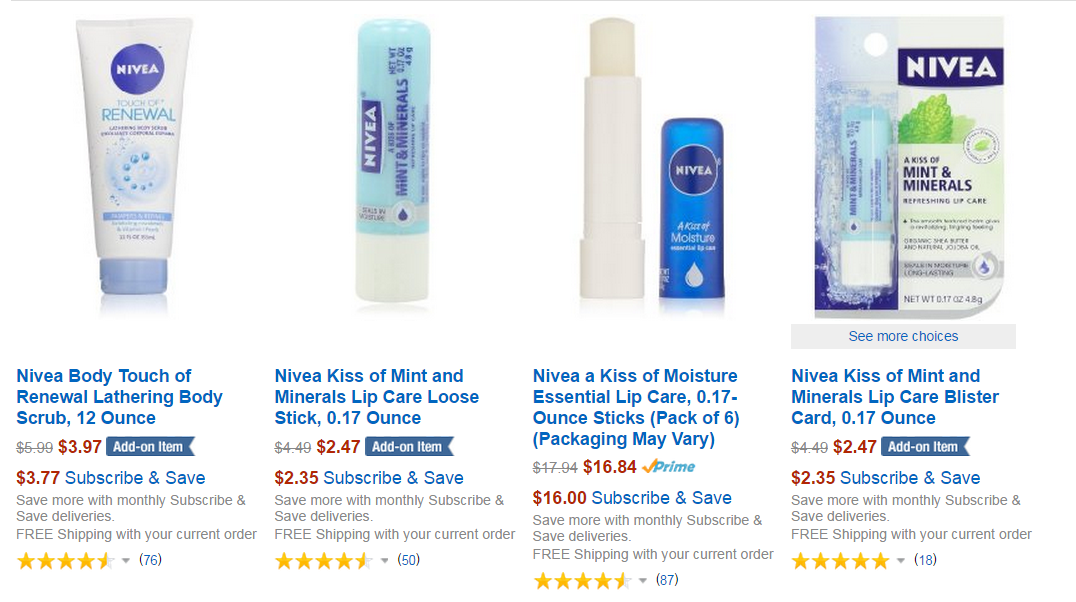Click star rating of Nivea Body Scrub
This screenshot has height=602, width=1076.
pyautogui.click(x=65, y=561)
